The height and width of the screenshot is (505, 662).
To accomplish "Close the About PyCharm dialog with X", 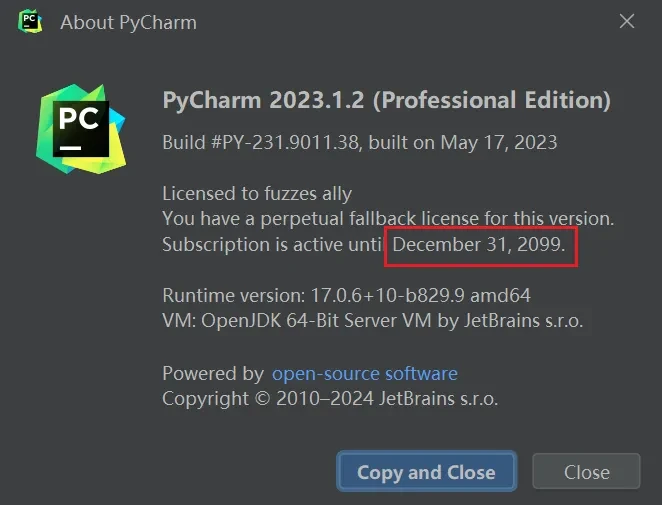I will 627,21.
